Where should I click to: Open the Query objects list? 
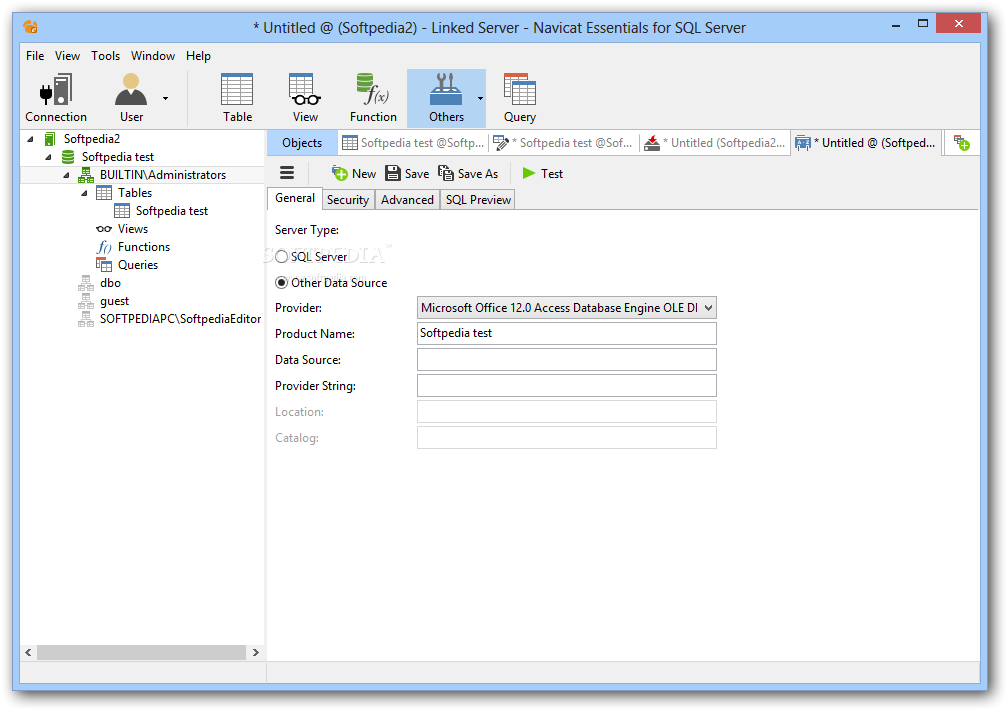[519, 98]
